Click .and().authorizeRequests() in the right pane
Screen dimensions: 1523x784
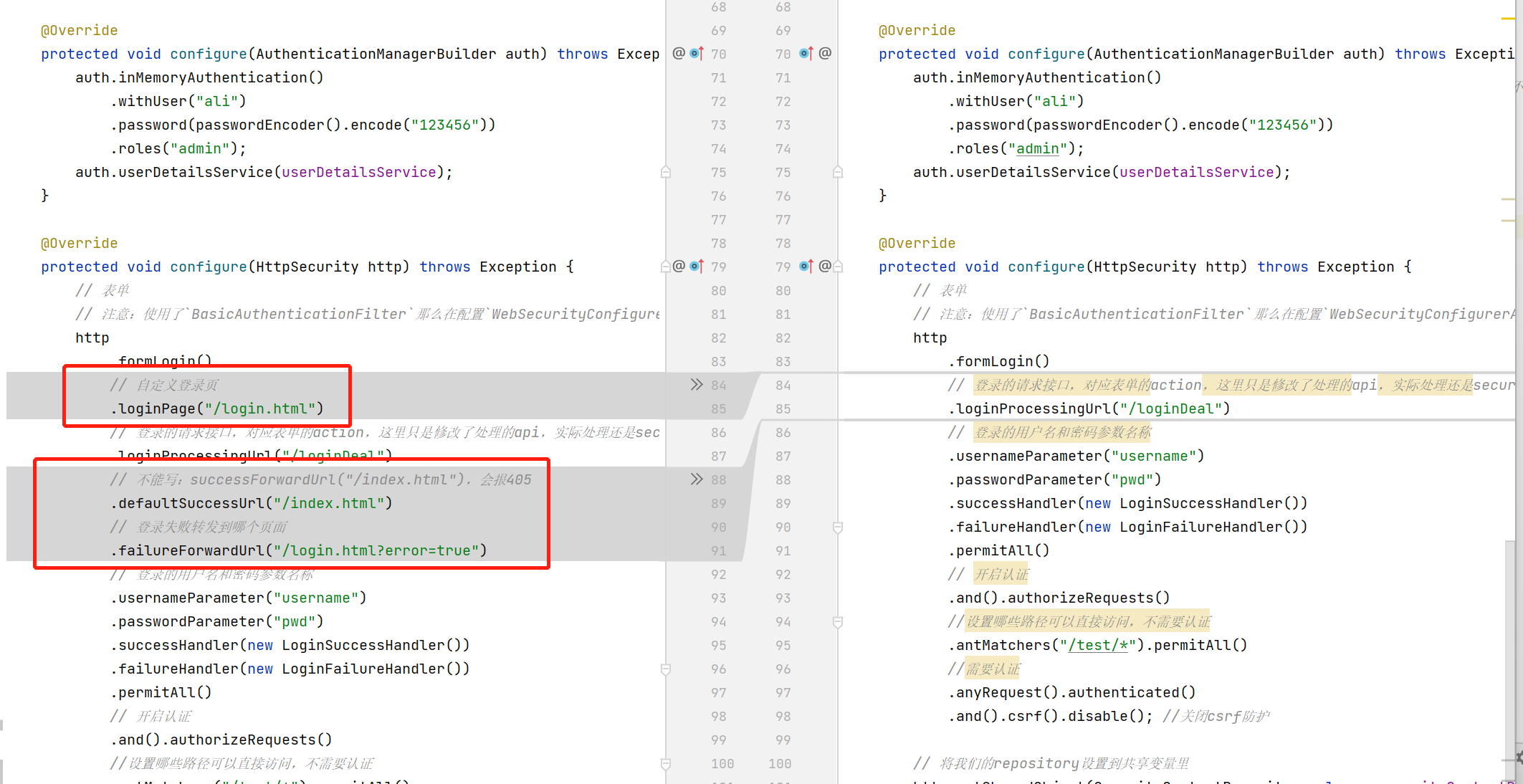coord(1059,598)
